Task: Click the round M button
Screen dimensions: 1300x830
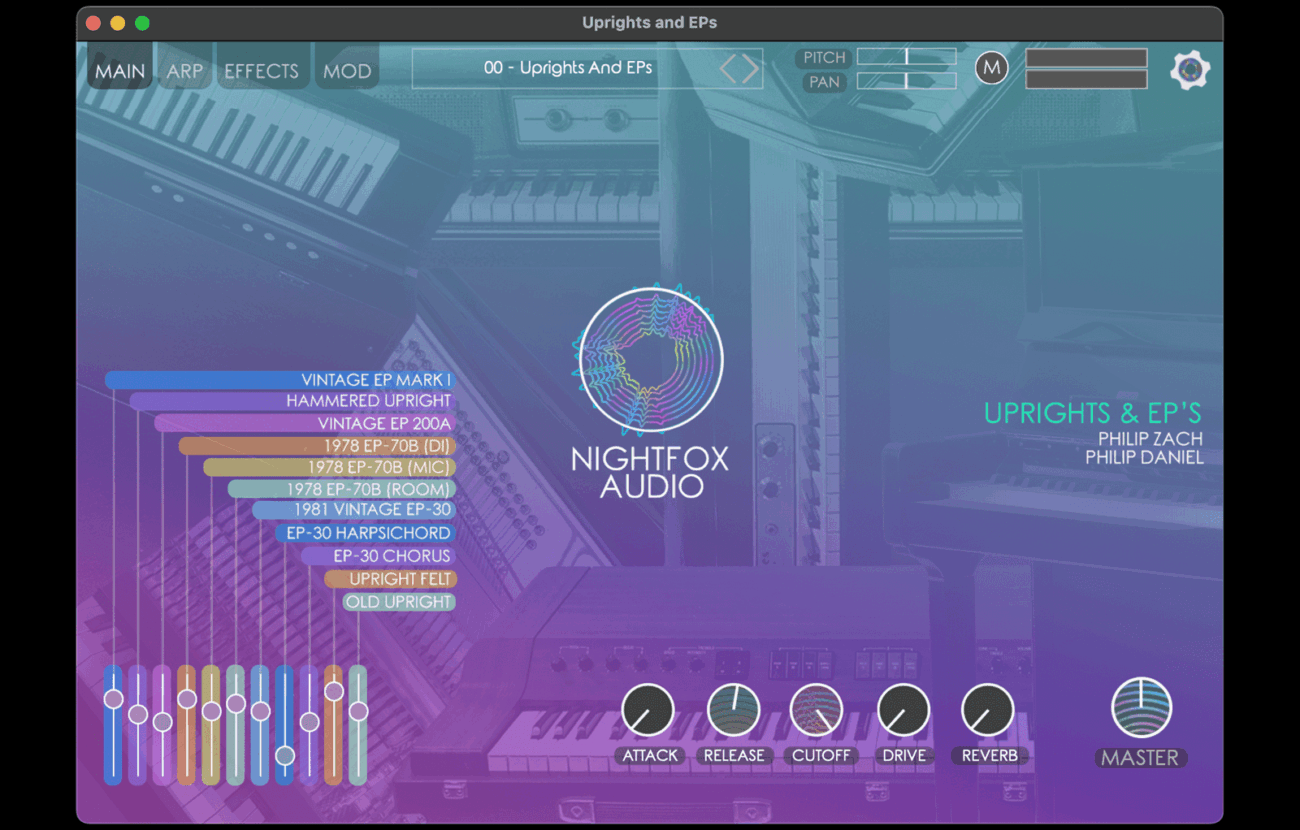Action: 991,68
